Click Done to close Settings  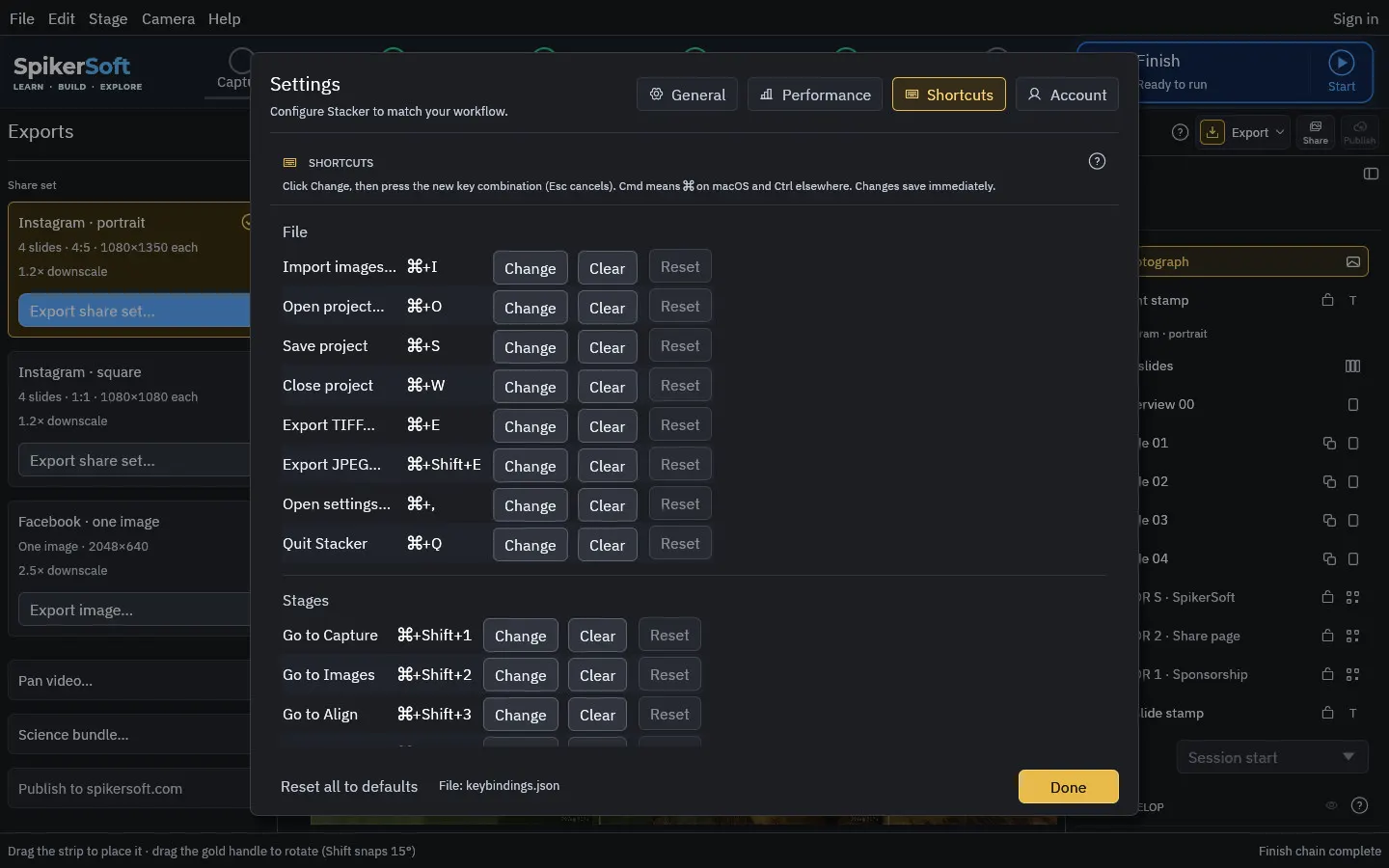tap(1069, 786)
